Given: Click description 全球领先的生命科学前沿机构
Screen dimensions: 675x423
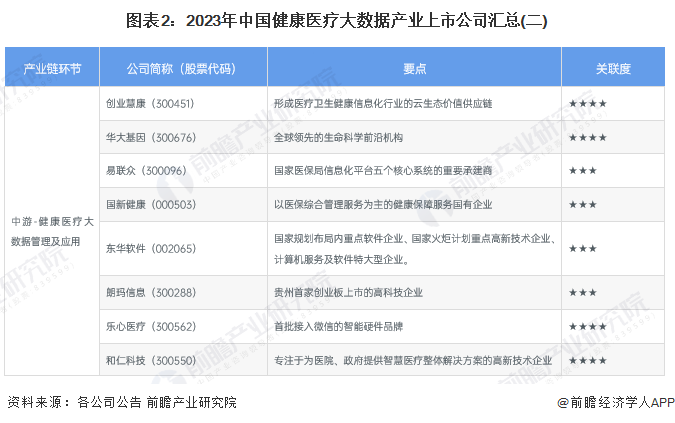Looking at the screenshot, I should (338, 138).
